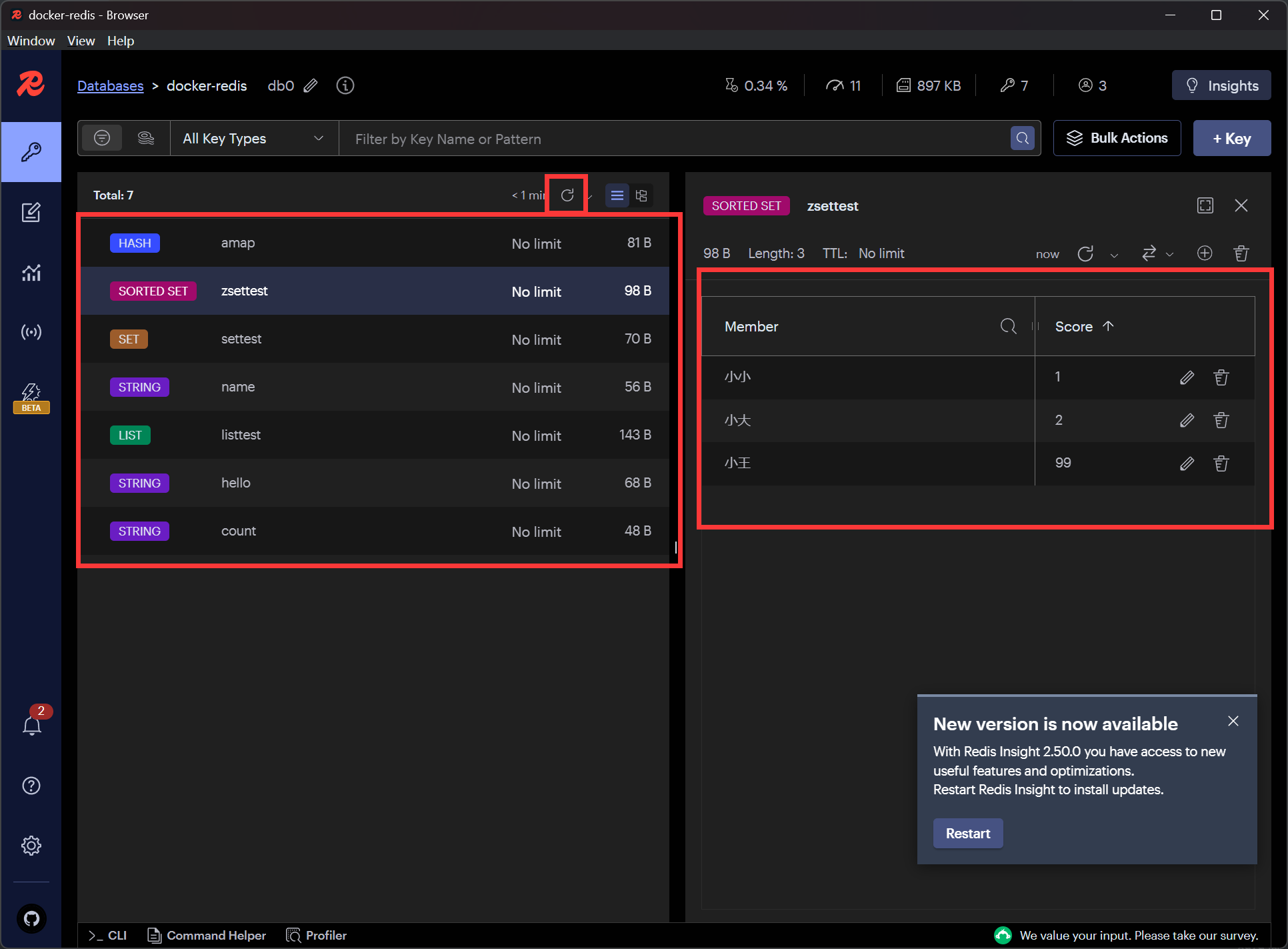Open the View menu

pos(81,41)
